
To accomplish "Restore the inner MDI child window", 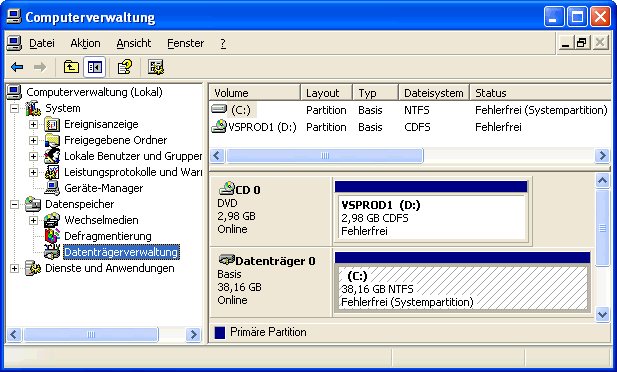I will 583,43.
